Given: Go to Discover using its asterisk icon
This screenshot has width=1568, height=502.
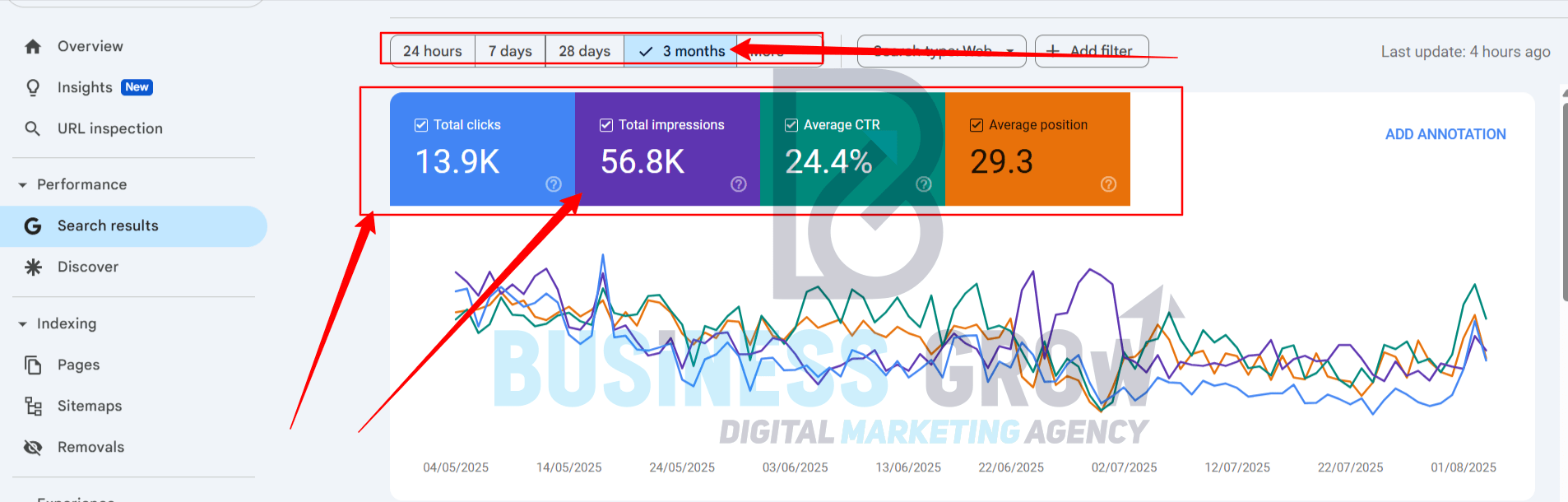Looking at the screenshot, I should tap(33, 267).
